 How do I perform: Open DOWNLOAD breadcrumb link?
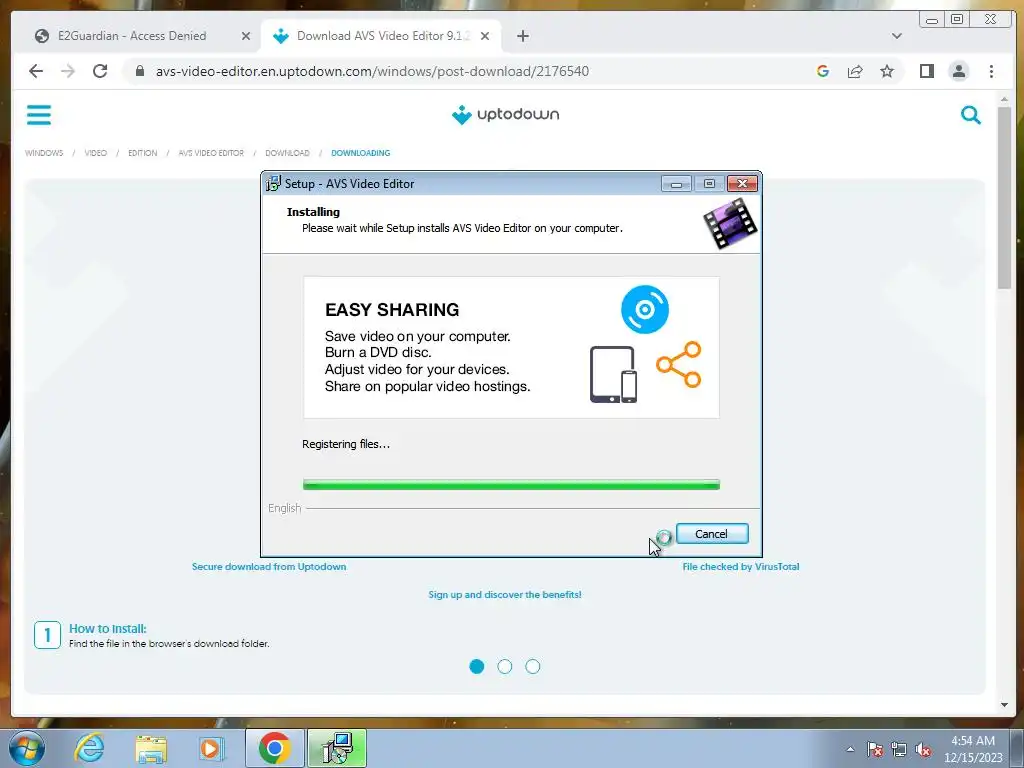287,153
